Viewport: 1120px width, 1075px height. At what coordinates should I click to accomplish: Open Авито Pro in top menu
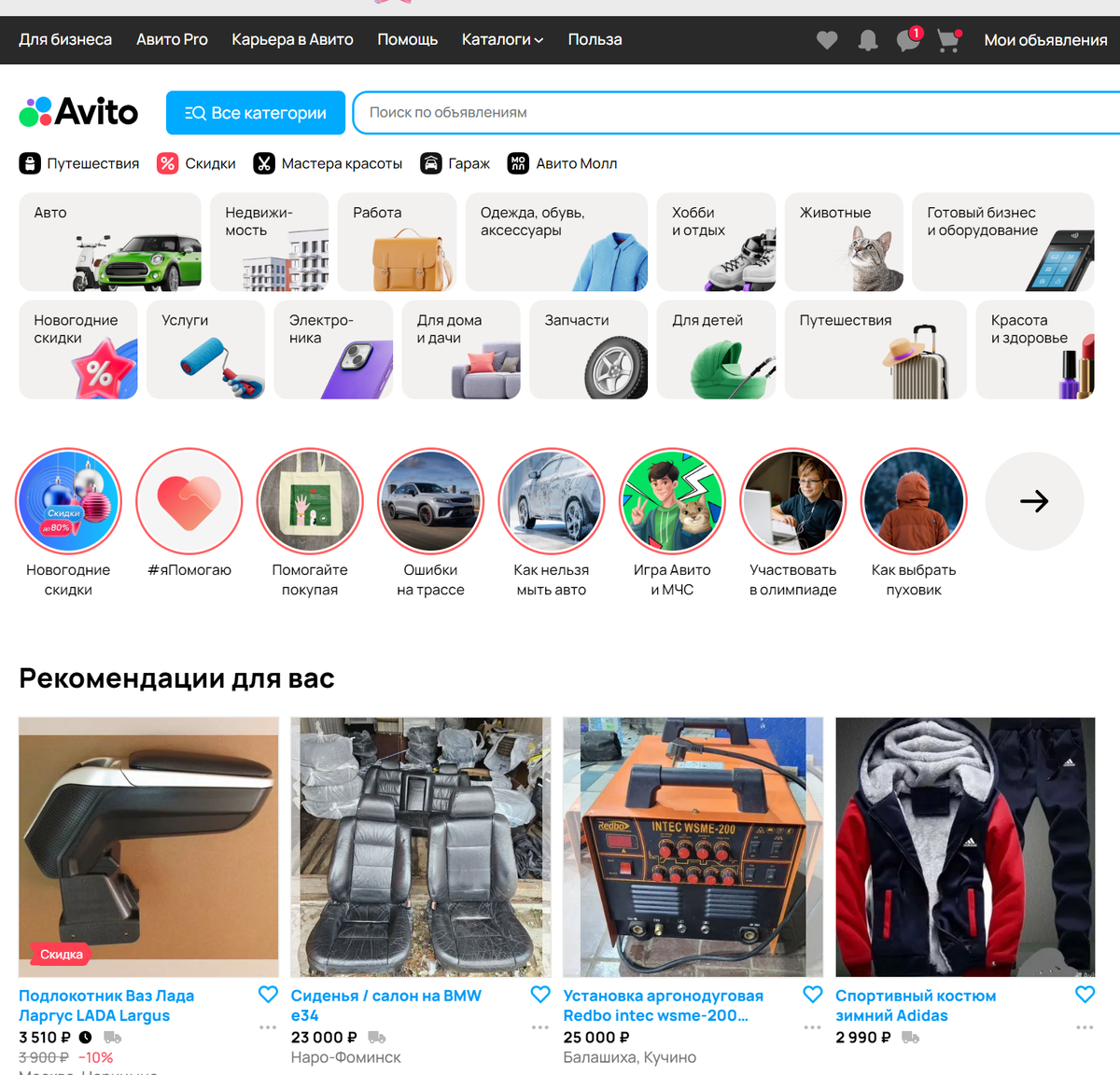click(x=172, y=40)
